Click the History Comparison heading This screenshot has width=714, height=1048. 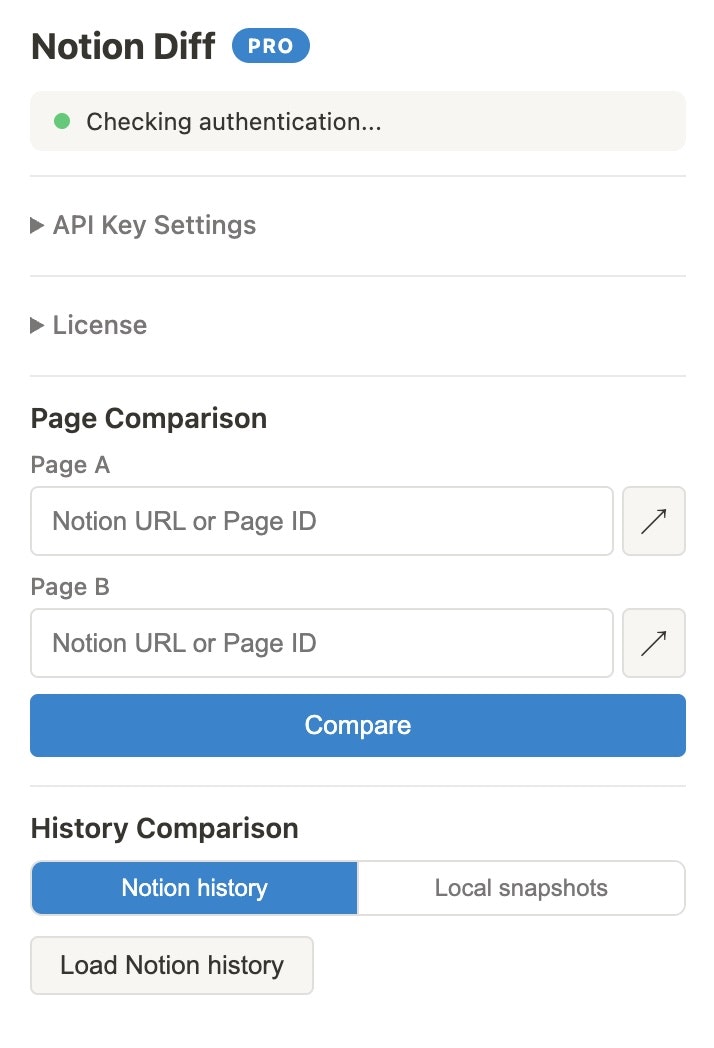[x=165, y=828]
